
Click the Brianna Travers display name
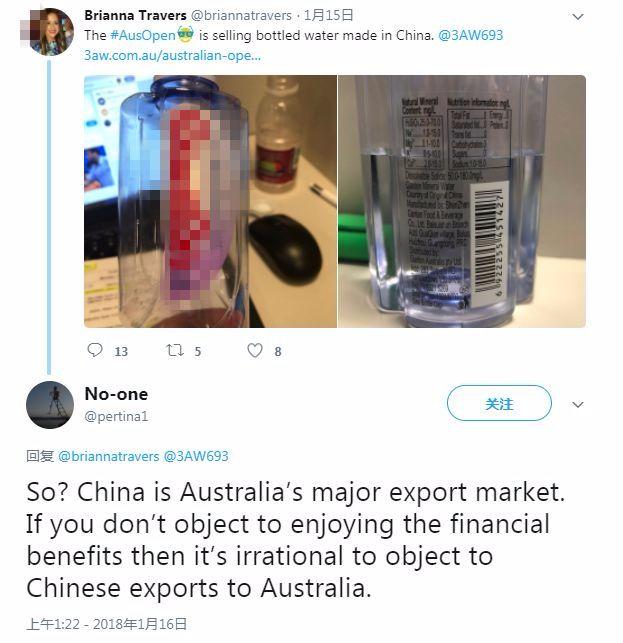[135, 16]
